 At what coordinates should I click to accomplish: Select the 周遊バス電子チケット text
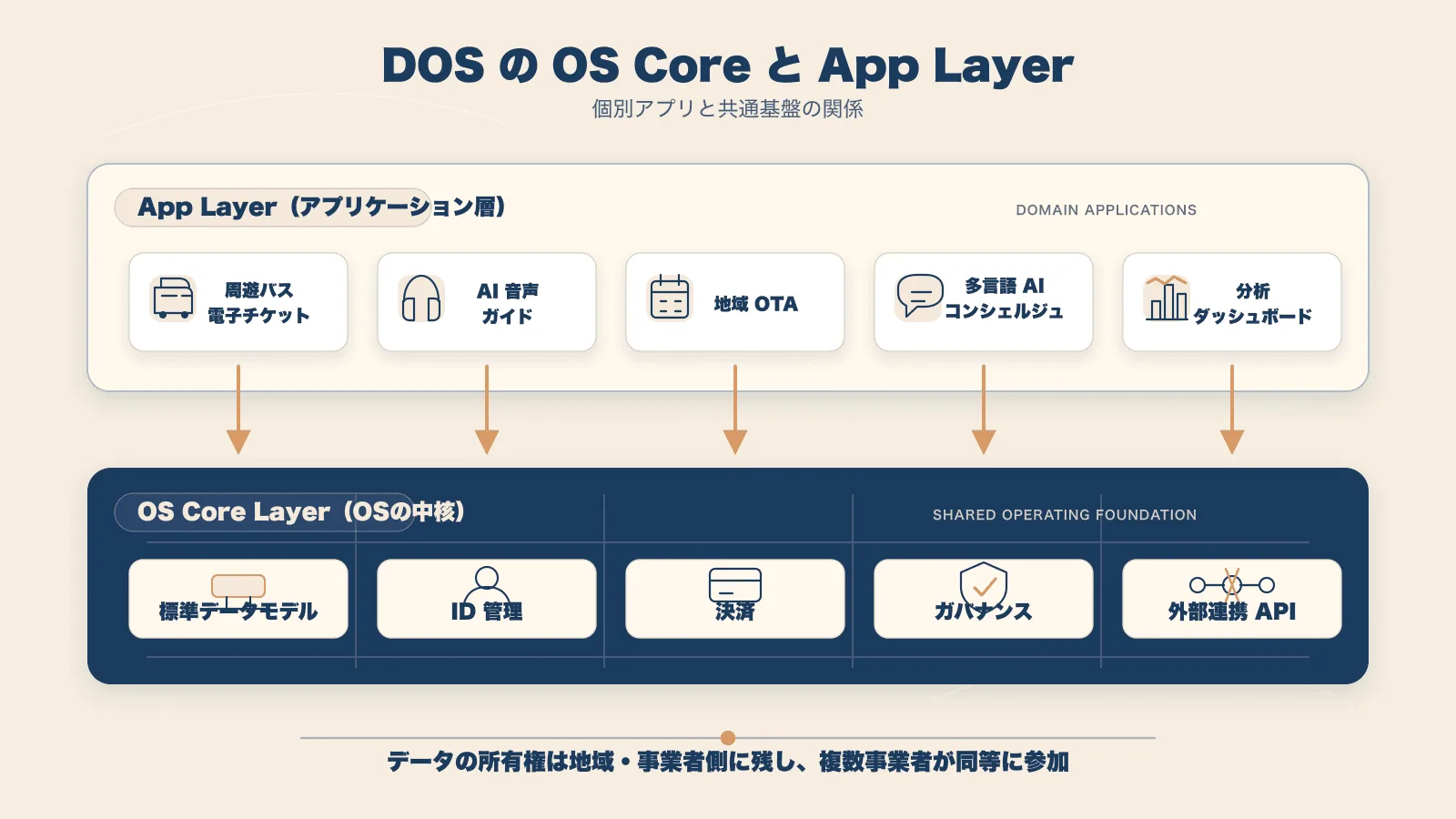258,303
